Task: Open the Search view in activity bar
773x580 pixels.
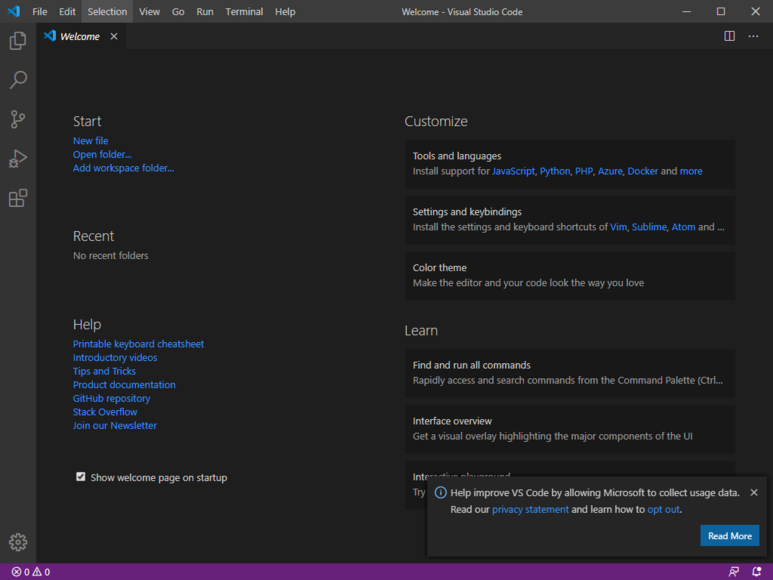Action: (x=18, y=80)
